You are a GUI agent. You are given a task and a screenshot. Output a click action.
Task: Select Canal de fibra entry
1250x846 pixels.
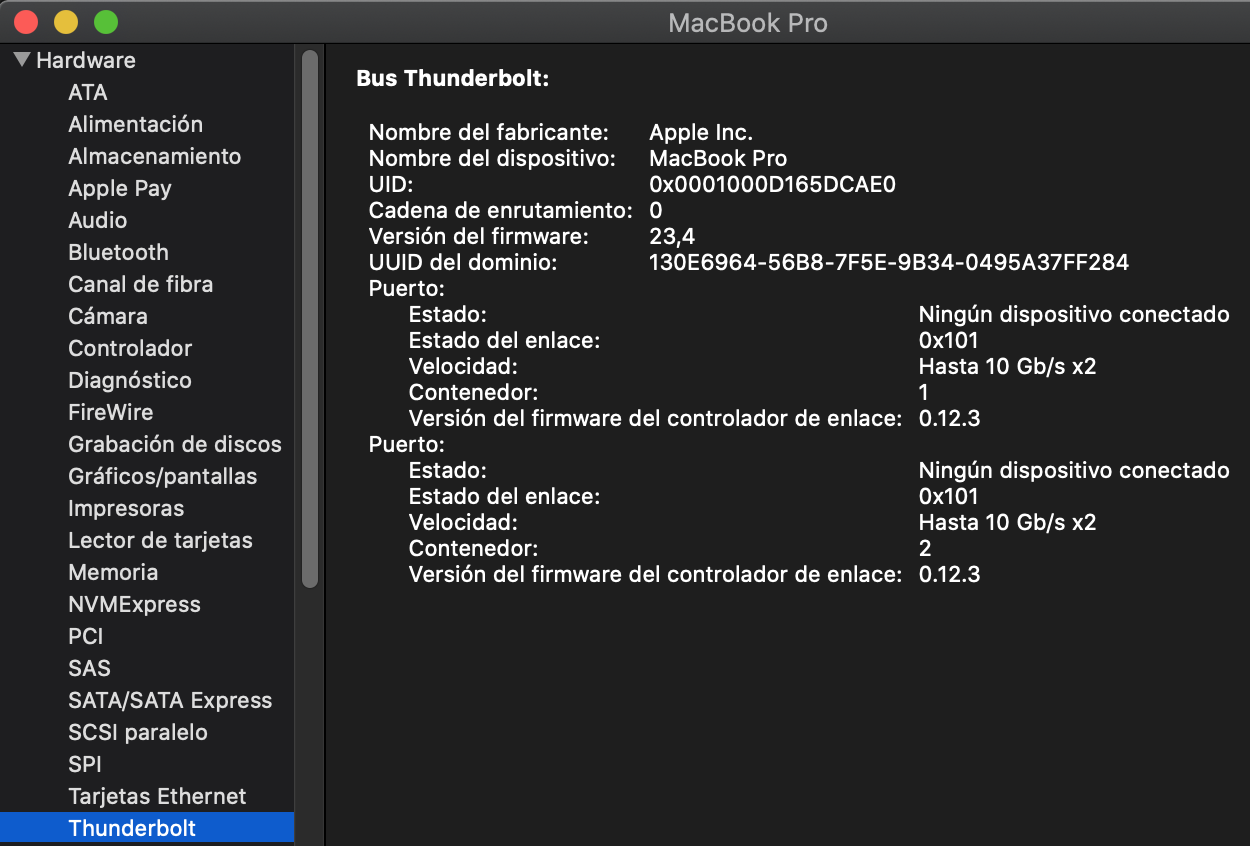(140, 284)
